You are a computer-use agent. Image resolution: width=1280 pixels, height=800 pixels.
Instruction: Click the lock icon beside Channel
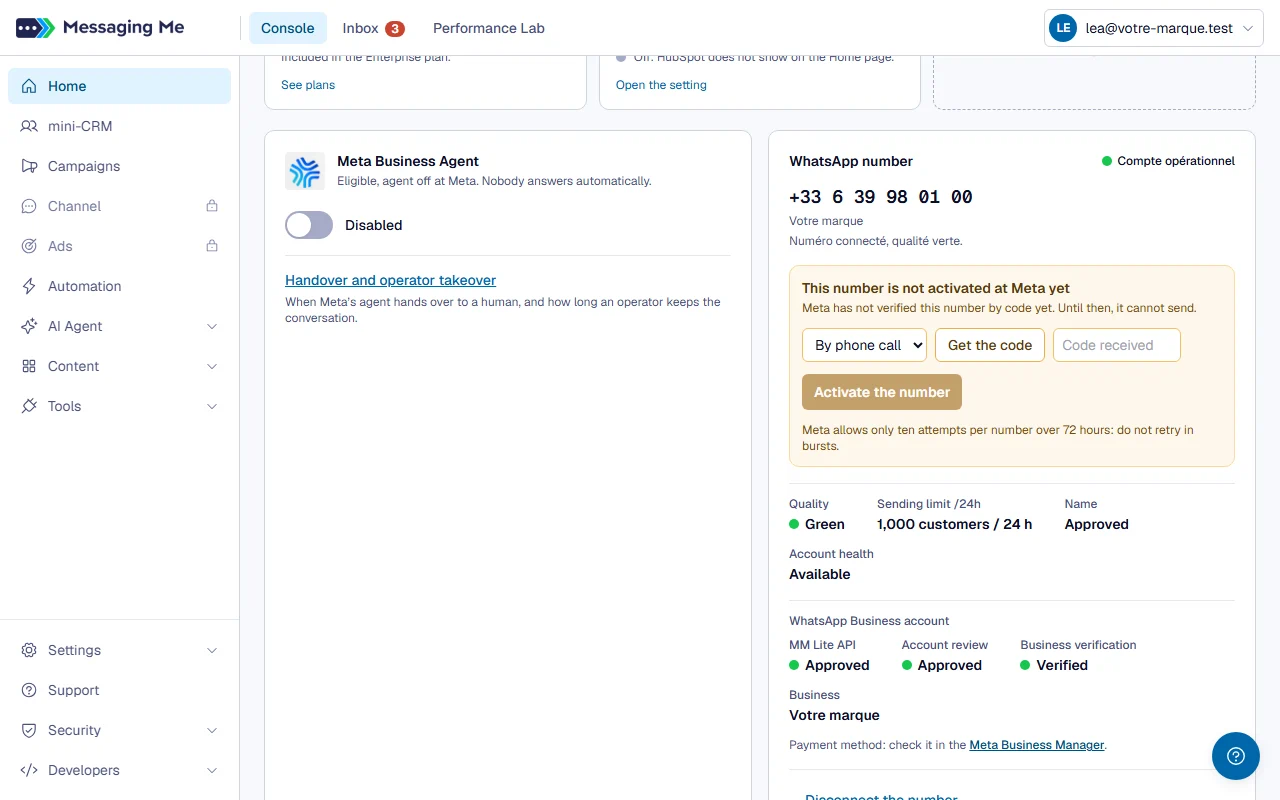pos(212,206)
